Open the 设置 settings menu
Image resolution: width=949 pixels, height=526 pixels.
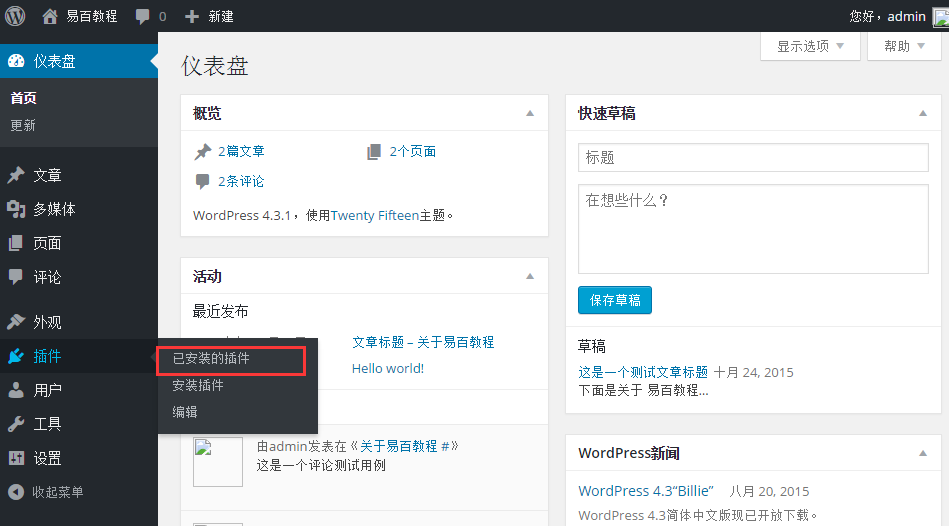(x=47, y=458)
